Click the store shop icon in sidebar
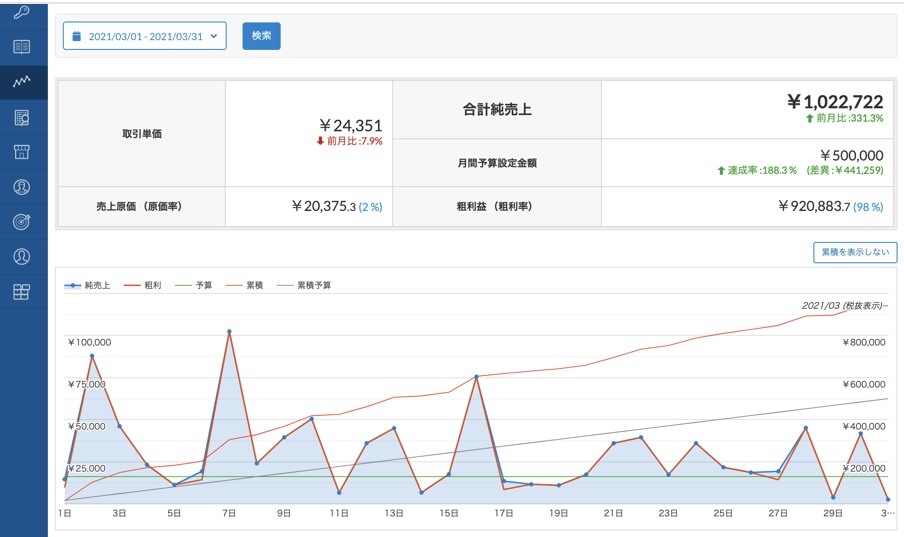 [x=21, y=152]
